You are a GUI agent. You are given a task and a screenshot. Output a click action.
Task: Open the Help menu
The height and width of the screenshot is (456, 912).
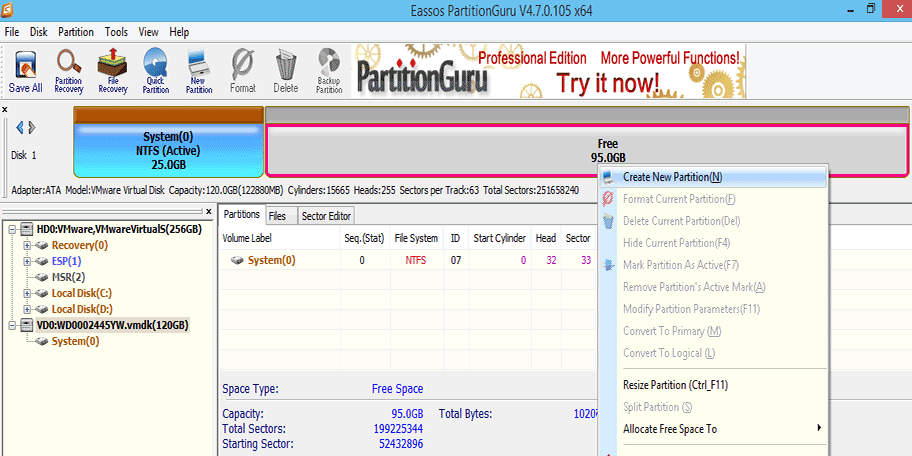(x=179, y=32)
